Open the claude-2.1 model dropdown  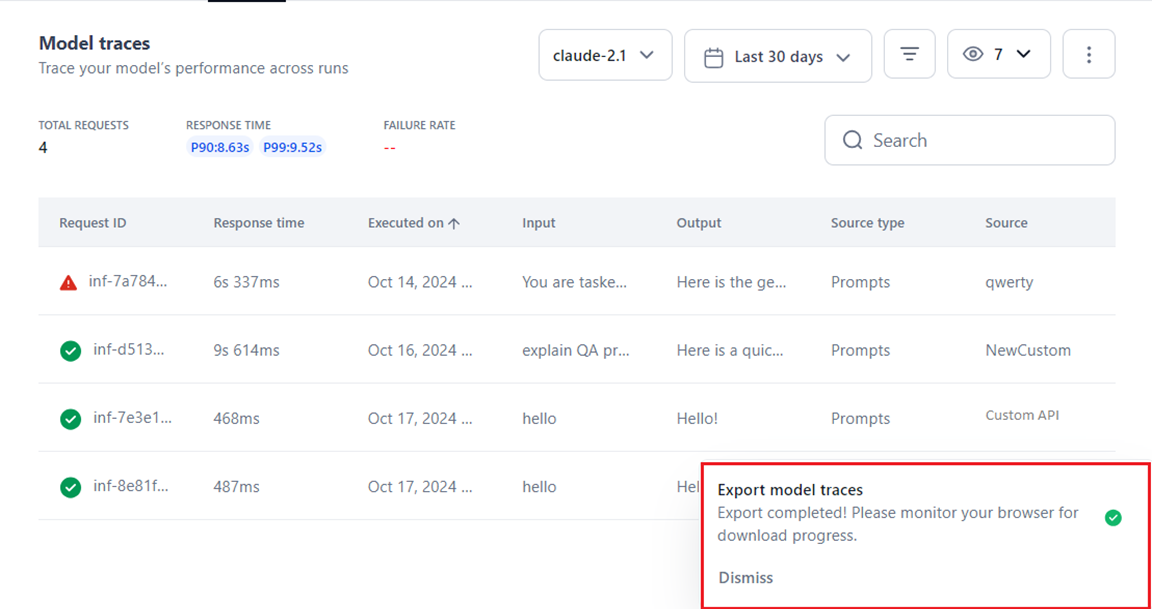point(604,55)
